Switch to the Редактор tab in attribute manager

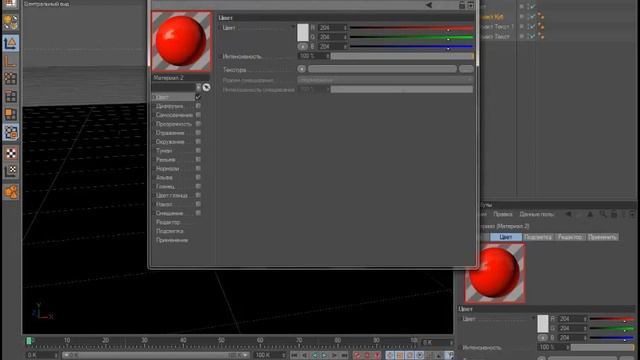570,237
